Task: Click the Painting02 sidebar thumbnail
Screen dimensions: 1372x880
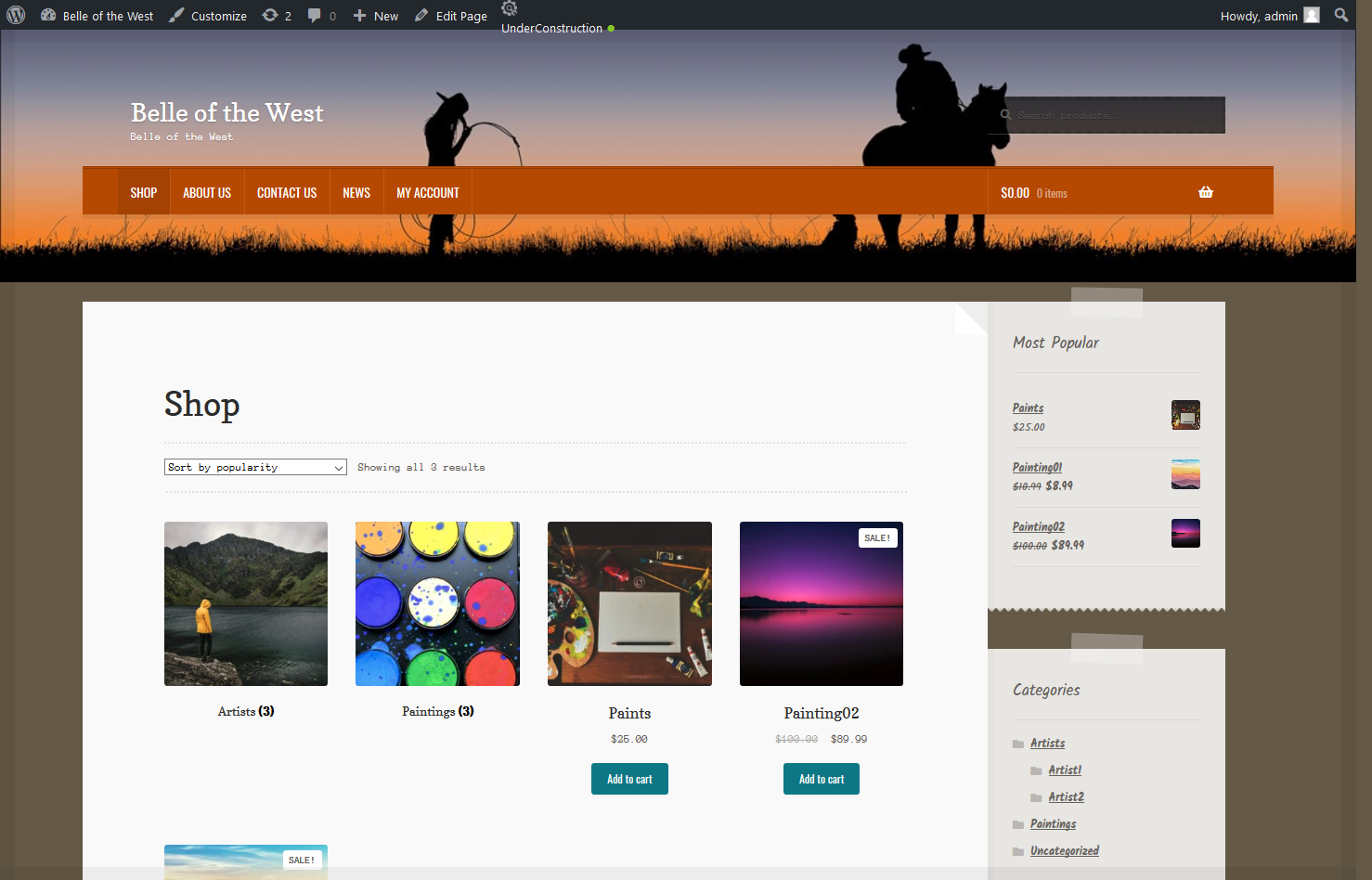Action: coord(1185,534)
